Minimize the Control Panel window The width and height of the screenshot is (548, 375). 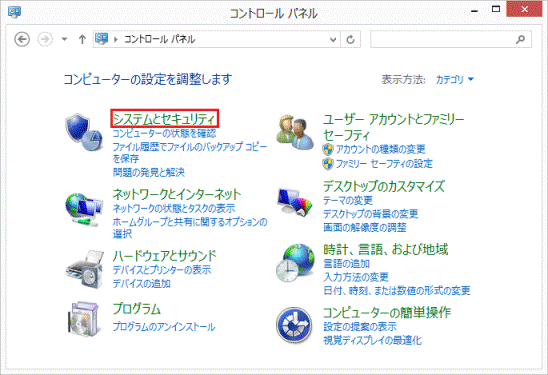474,10
